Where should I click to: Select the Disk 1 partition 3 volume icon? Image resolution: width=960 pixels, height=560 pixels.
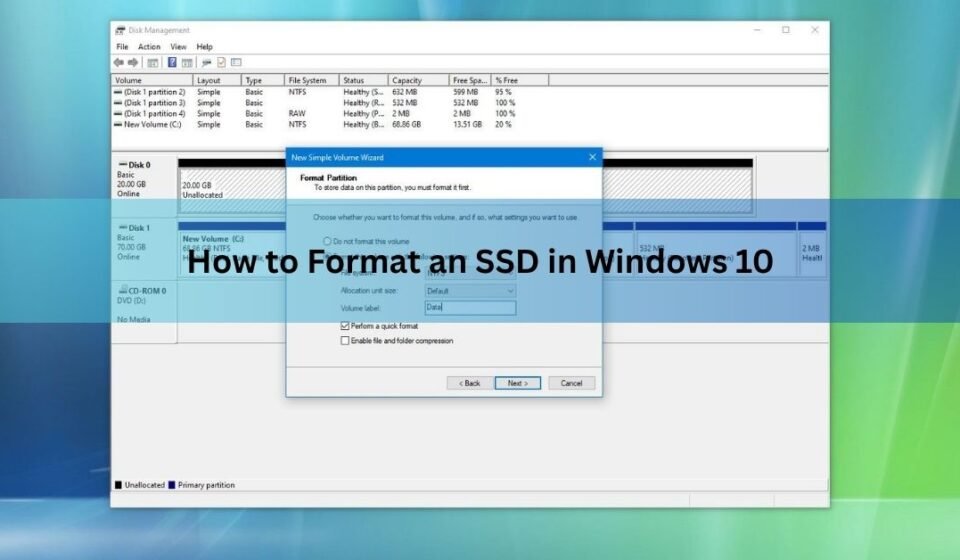pos(118,103)
